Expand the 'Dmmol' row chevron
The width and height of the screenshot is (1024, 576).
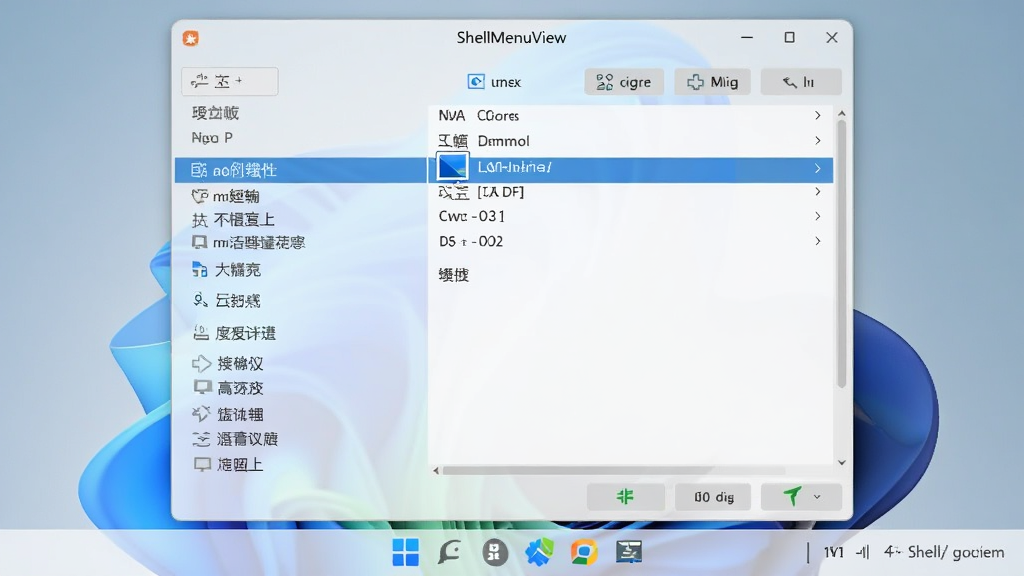click(818, 140)
